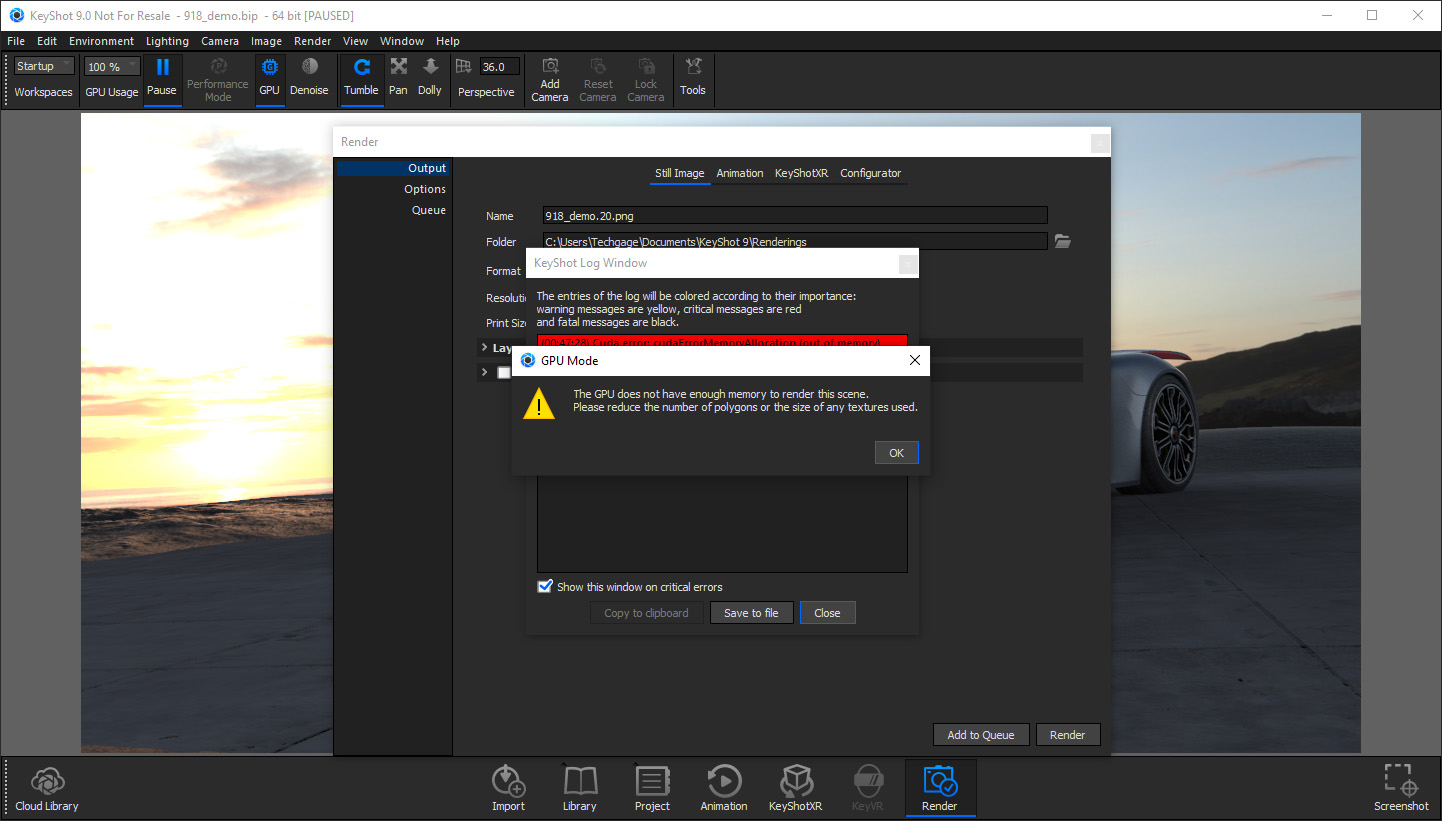Browse for output folder icon
Viewport: 1442px width, 821px height.
point(1063,241)
